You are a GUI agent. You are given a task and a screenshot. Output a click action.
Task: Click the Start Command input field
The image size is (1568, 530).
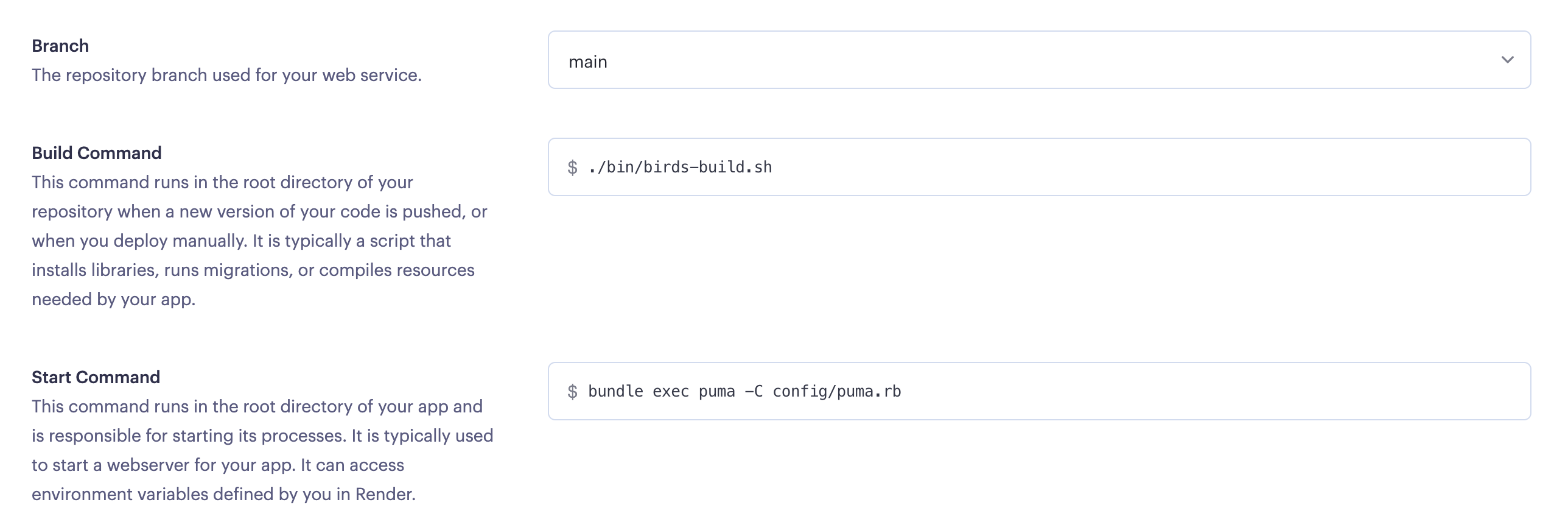click(x=1035, y=391)
